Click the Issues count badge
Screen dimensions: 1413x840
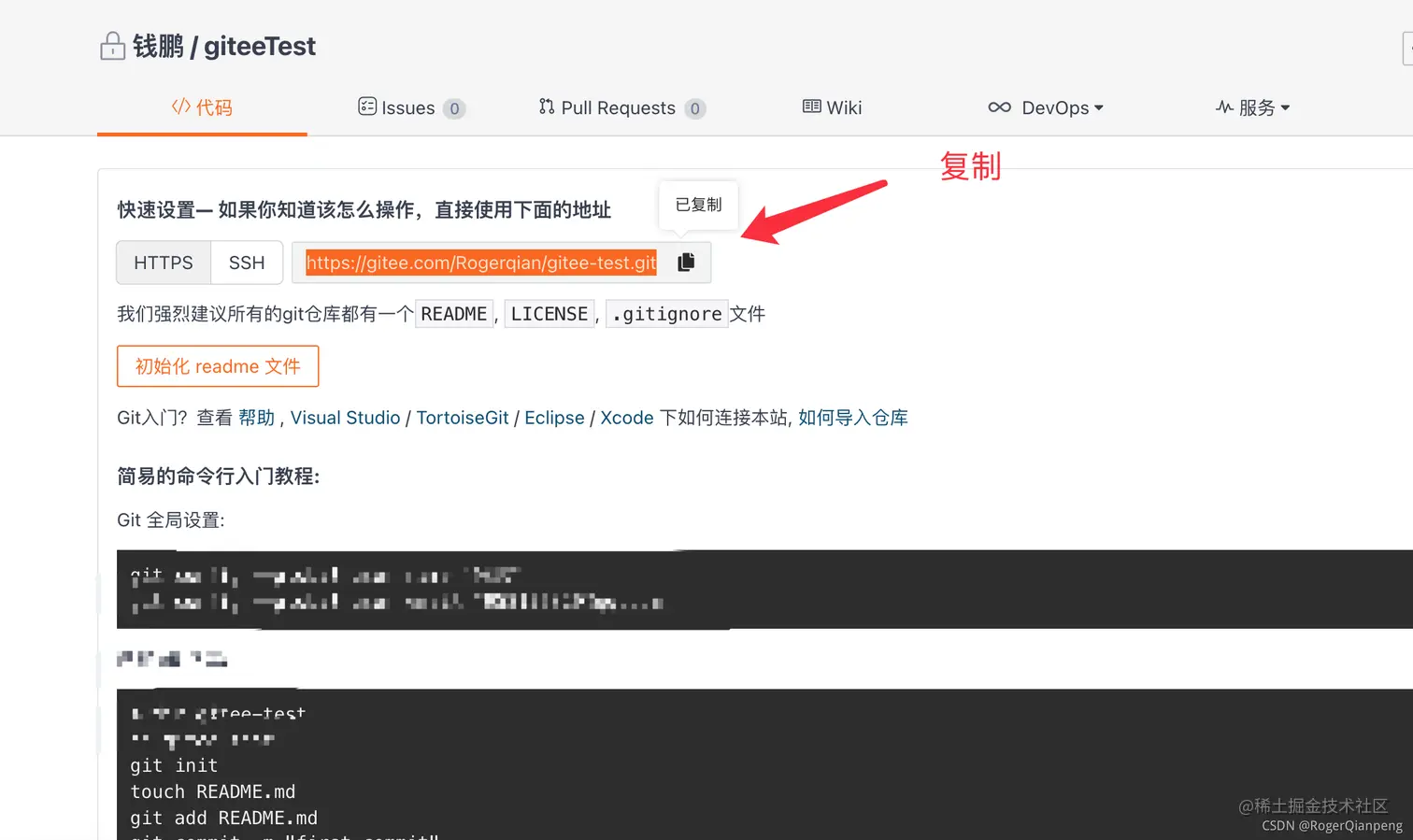point(454,108)
